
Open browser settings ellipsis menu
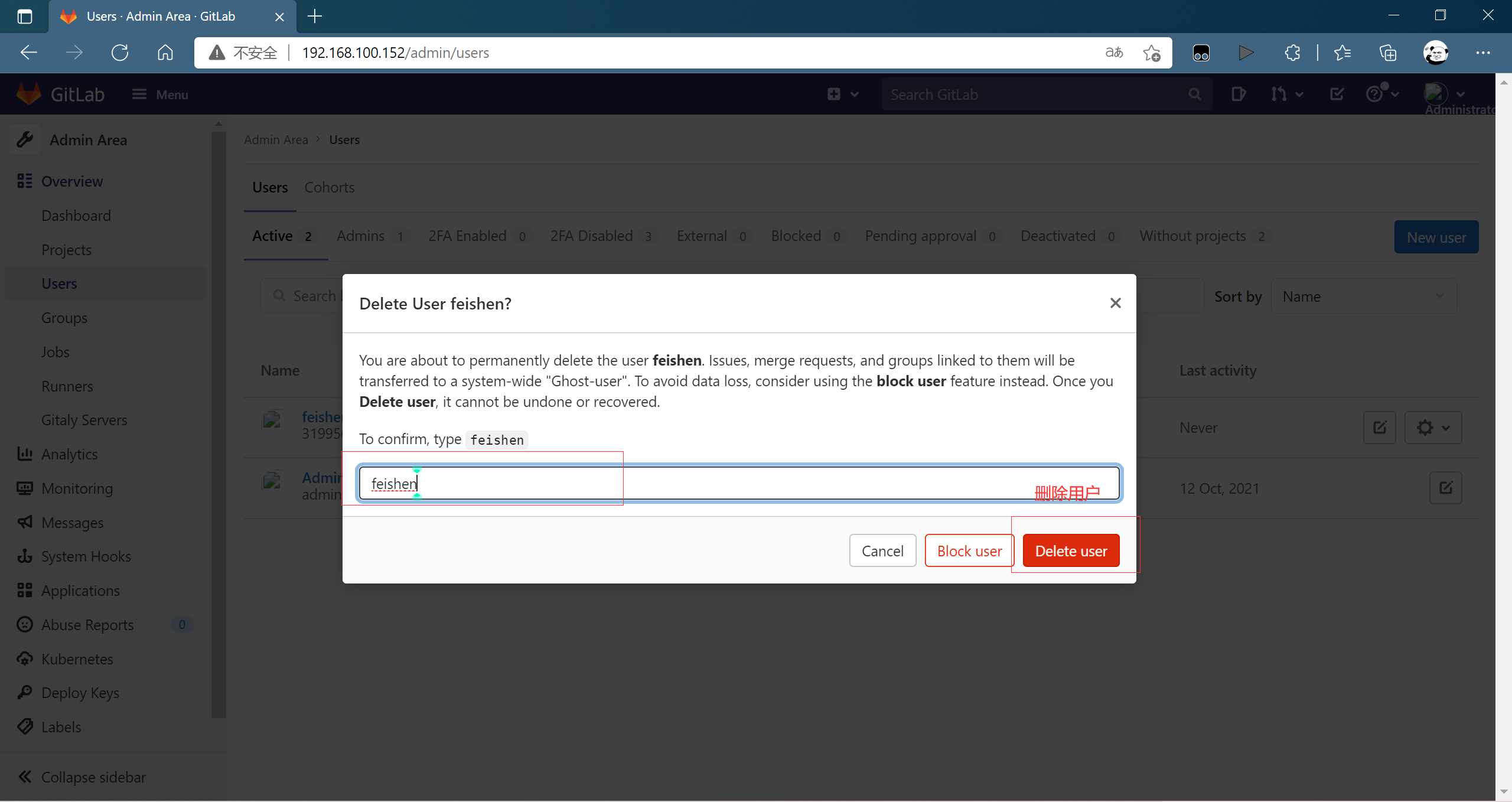pyautogui.click(x=1483, y=53)
